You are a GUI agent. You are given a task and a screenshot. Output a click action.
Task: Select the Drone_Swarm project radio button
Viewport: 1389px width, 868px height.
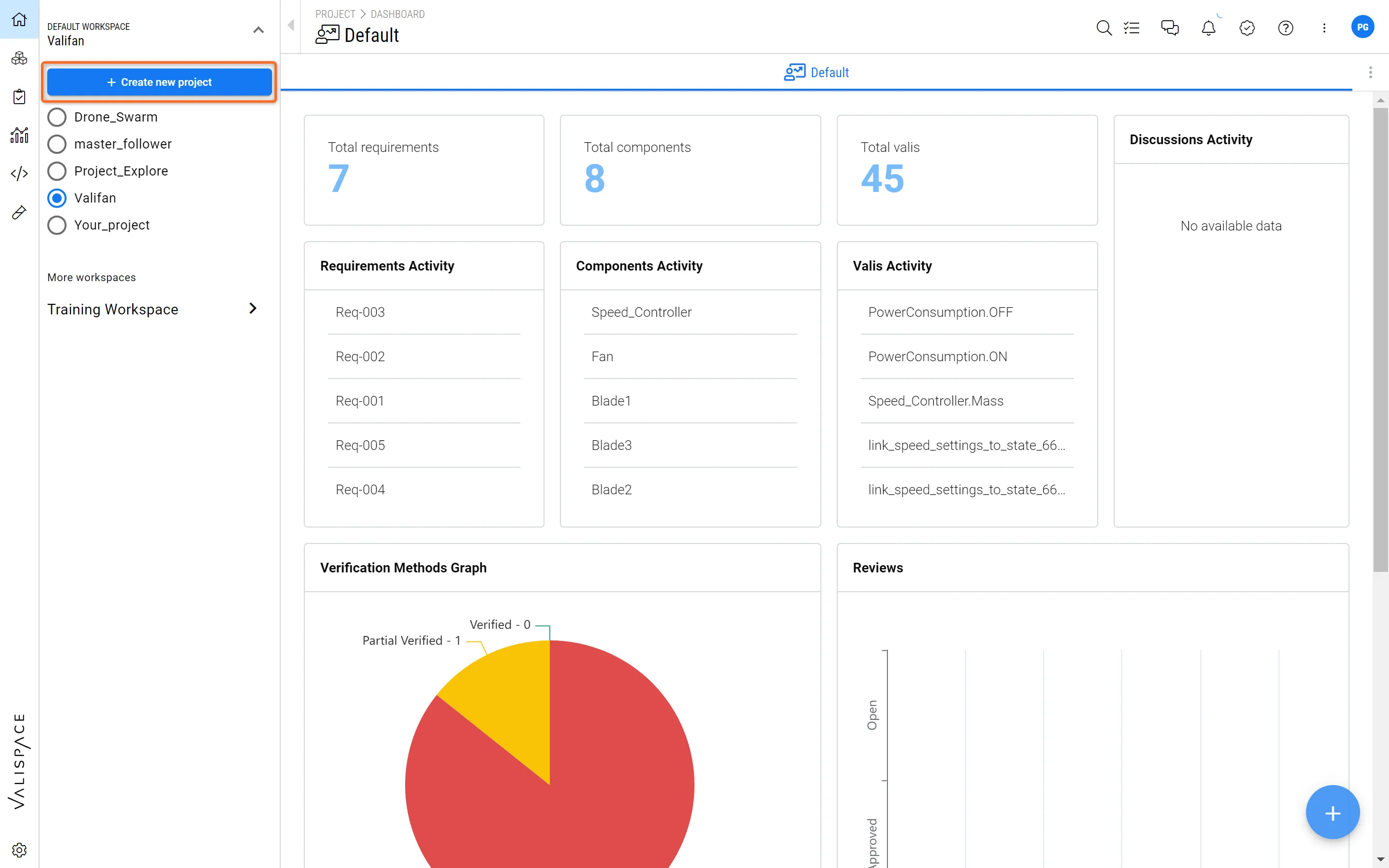pos(57,117)
